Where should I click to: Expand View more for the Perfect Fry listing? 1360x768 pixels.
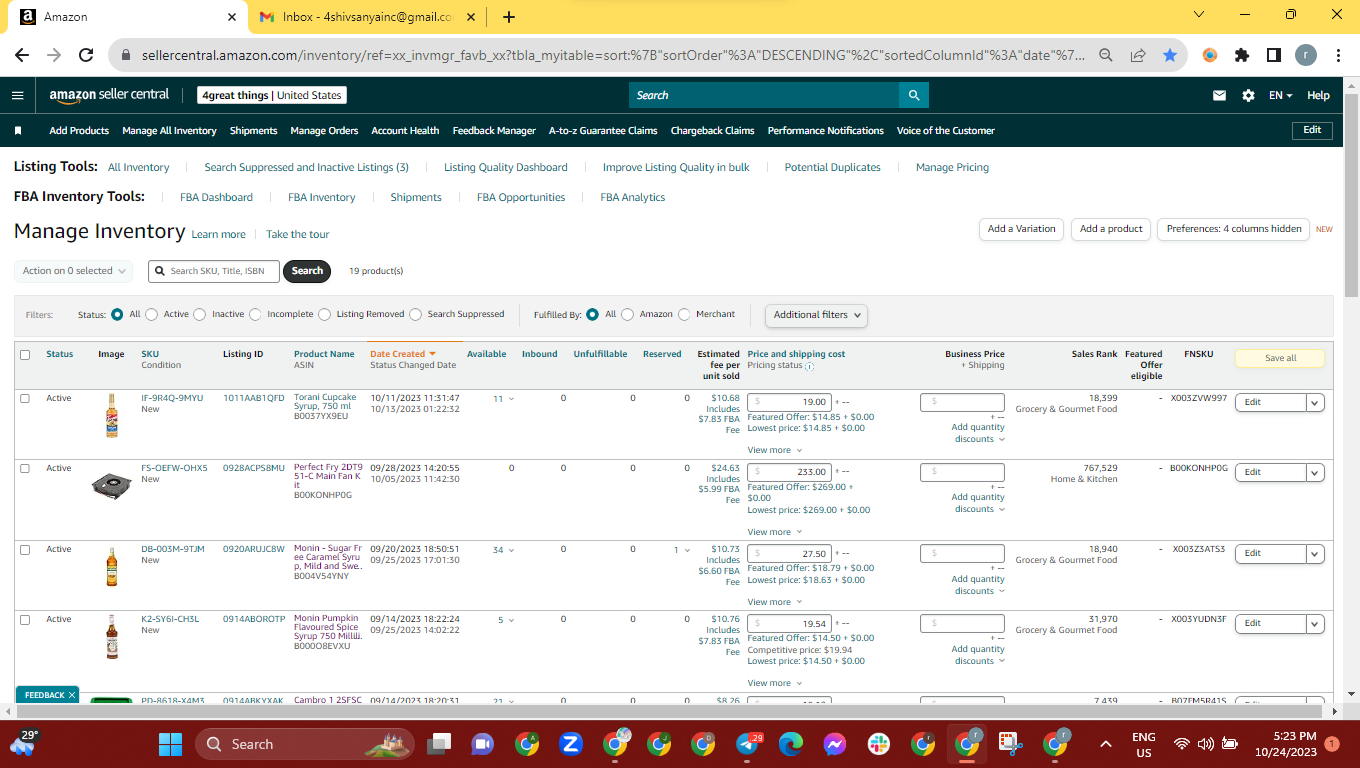[x=773, y=532]
